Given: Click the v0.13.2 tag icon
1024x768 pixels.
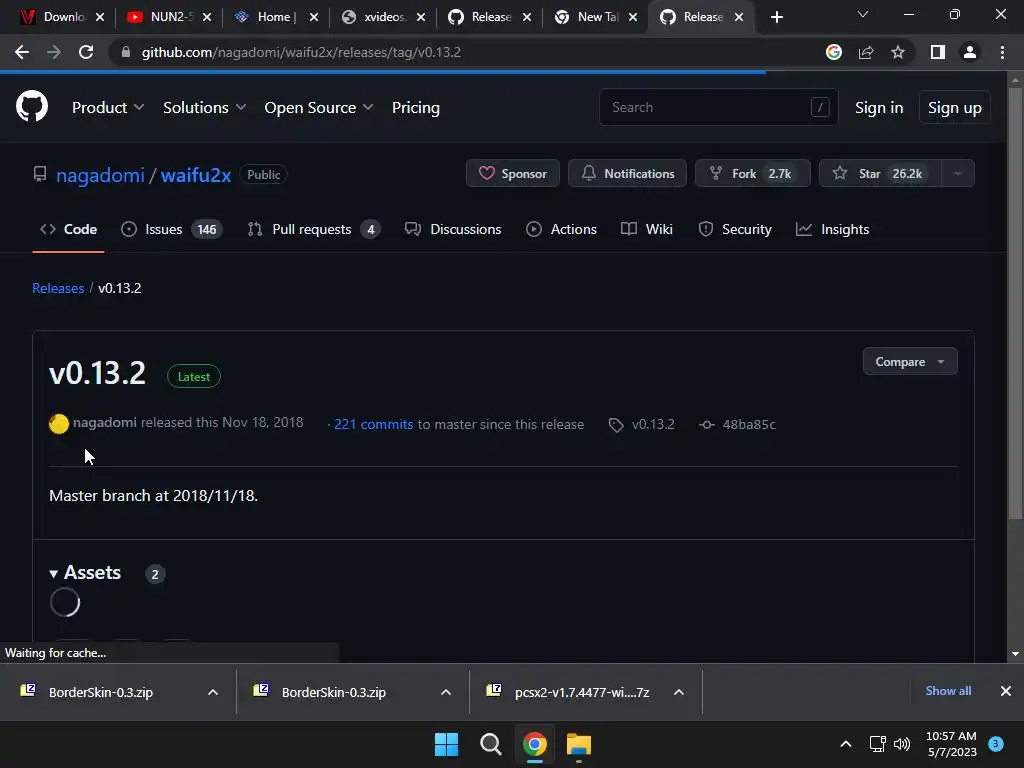Looking at the screenshot, I should (616, 425).
